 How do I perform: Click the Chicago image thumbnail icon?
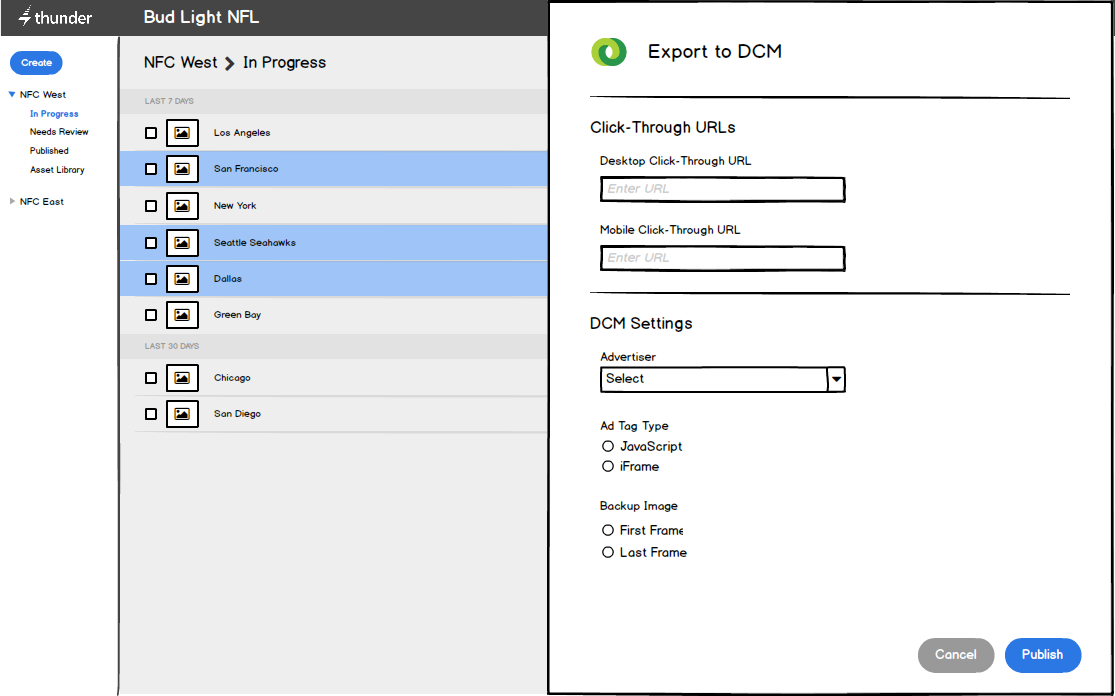pos(182,378)
